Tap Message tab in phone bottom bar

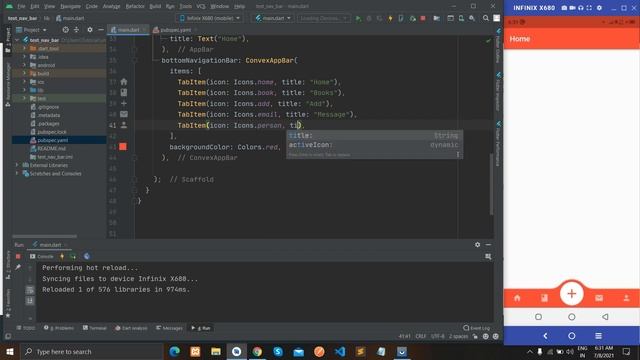click(599, 298)
